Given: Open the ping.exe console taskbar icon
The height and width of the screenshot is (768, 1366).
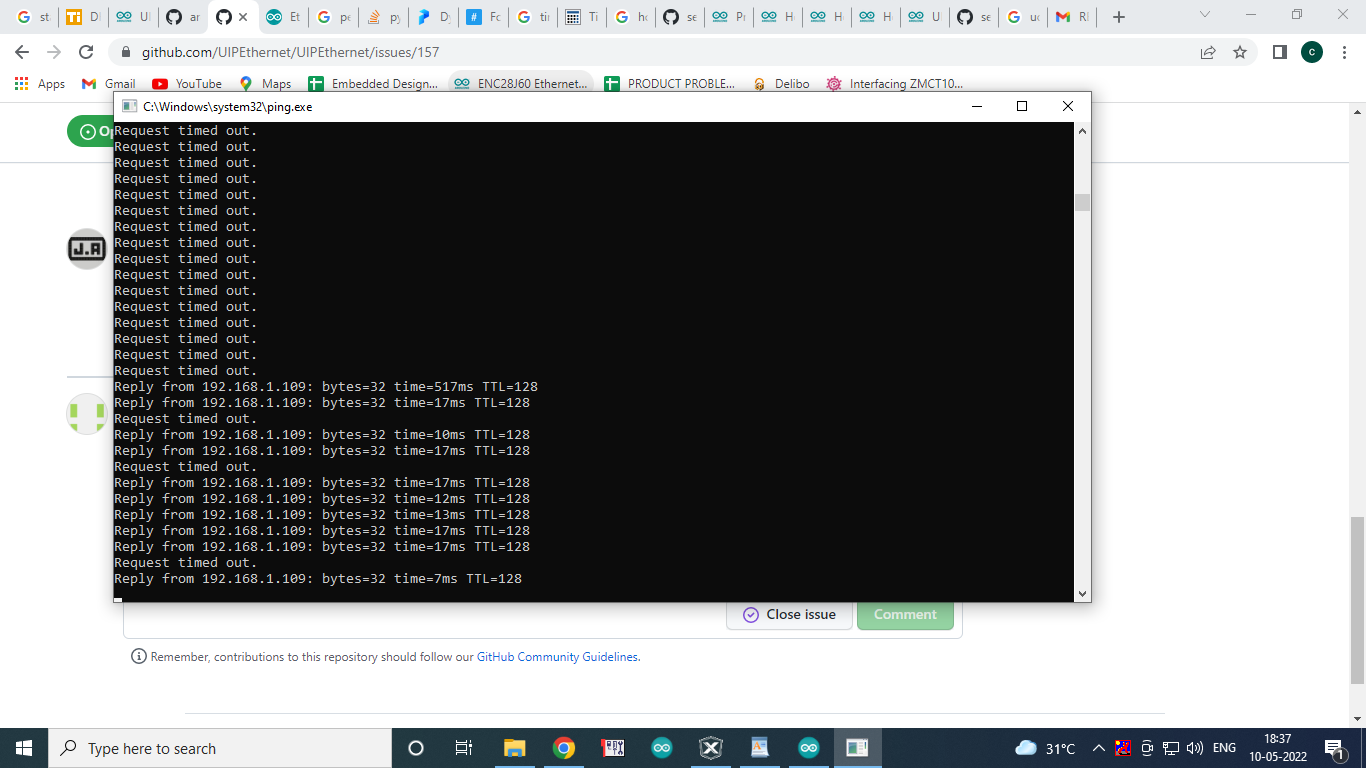Looking at the screenshot, I should tap(857, 748).
